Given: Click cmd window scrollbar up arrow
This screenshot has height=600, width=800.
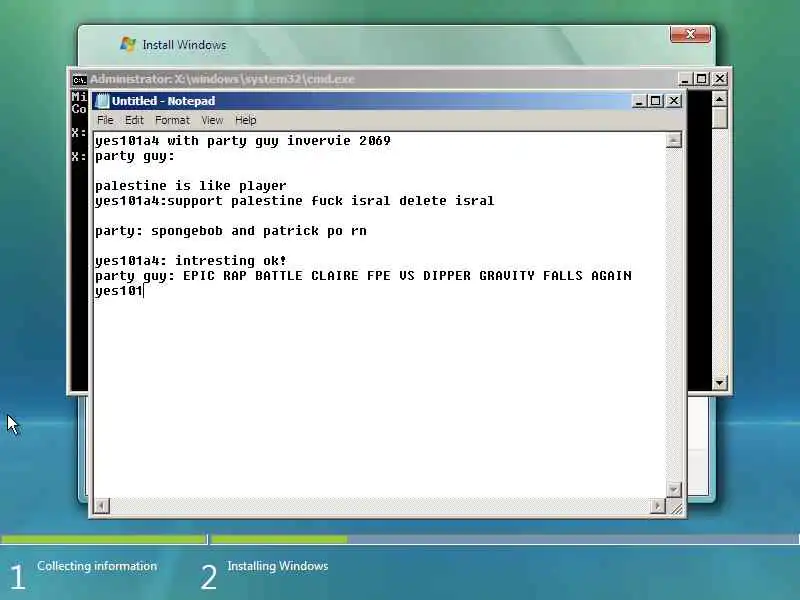Looking at the screenshot, I should pyautogui.click(x=719, y=98).
